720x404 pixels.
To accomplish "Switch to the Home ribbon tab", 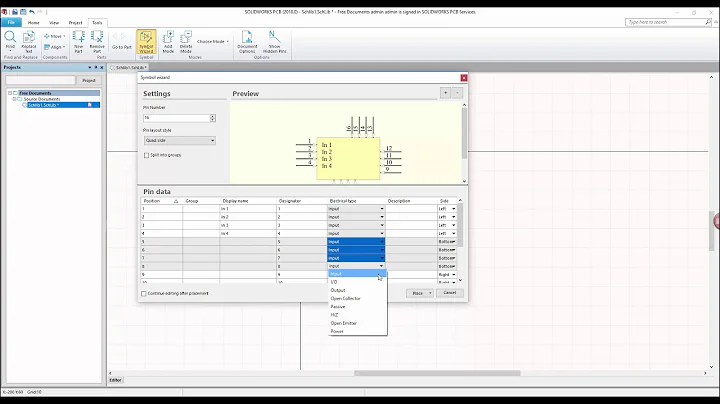I will [x=34, y=22].
